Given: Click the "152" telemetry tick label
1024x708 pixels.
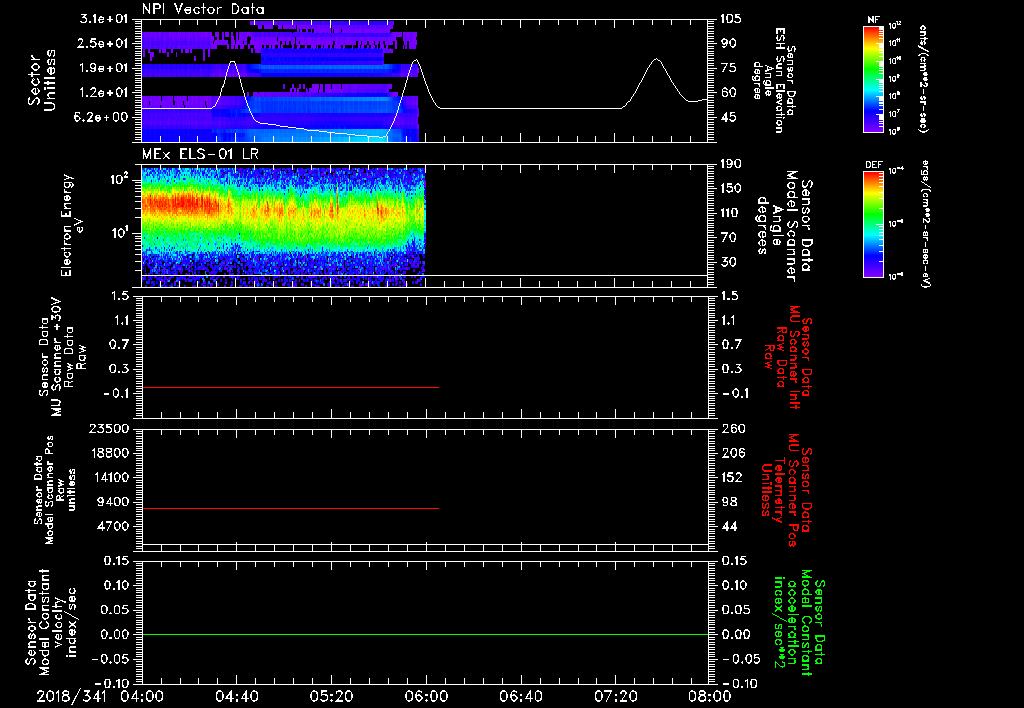Looking at the screenshot, I should pyautogui.click(x=731, y=477).
